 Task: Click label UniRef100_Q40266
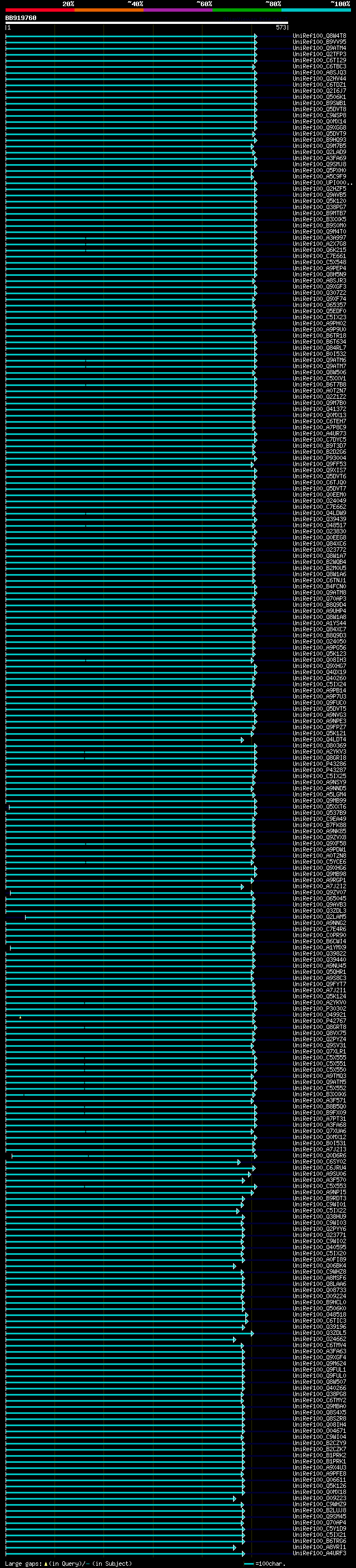pos(319,1387)
